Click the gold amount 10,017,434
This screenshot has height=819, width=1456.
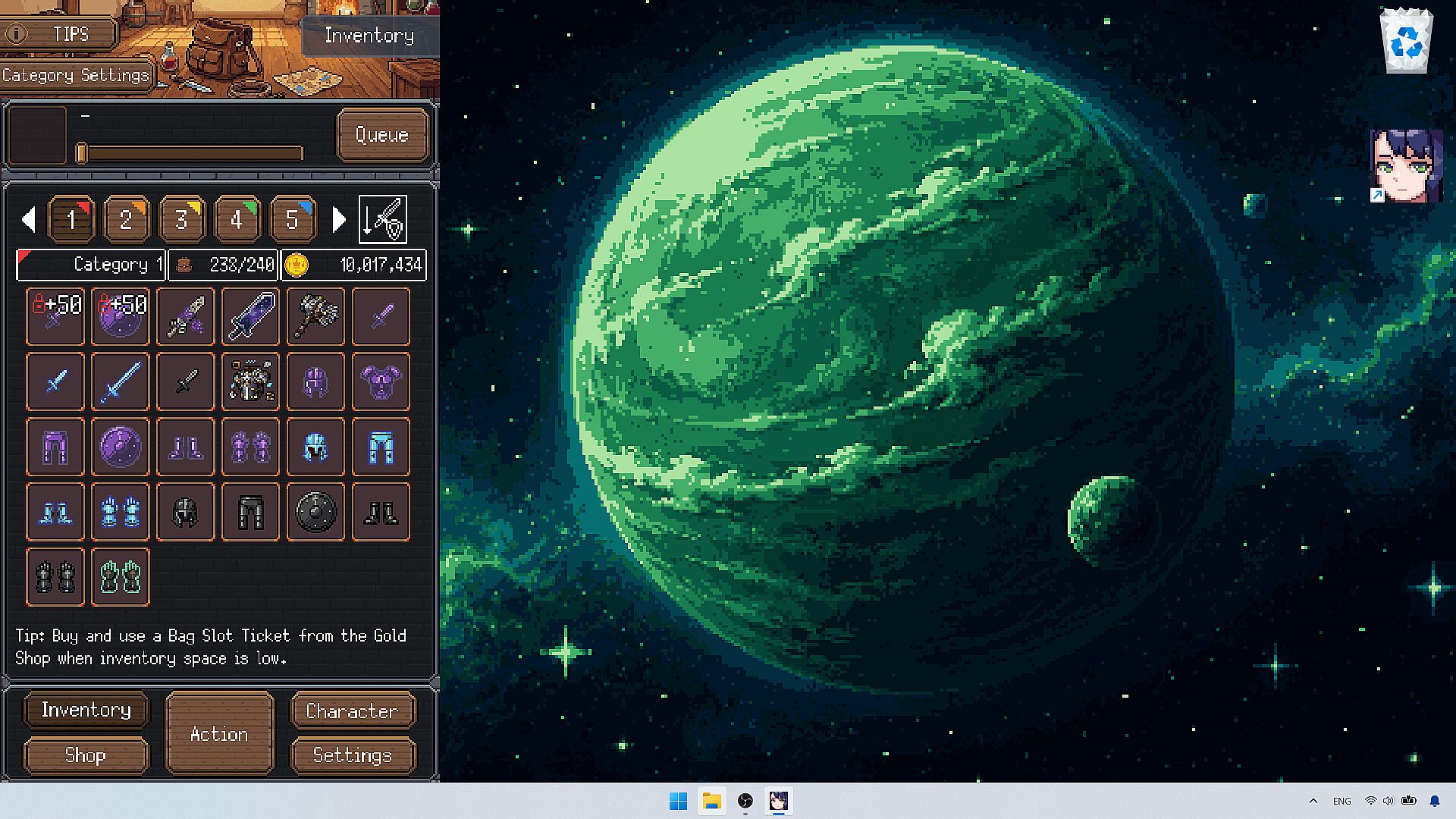[x=354, y=265]
